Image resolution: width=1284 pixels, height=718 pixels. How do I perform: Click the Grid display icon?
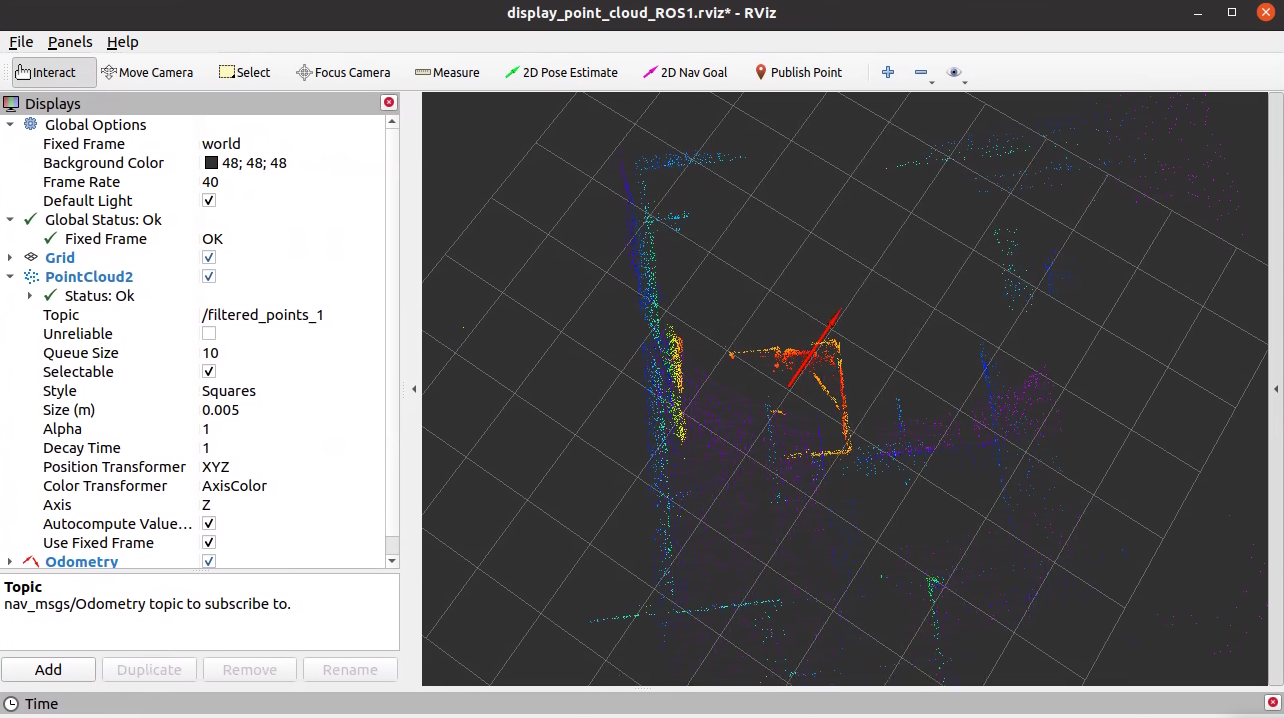click(x=30, y=257)
